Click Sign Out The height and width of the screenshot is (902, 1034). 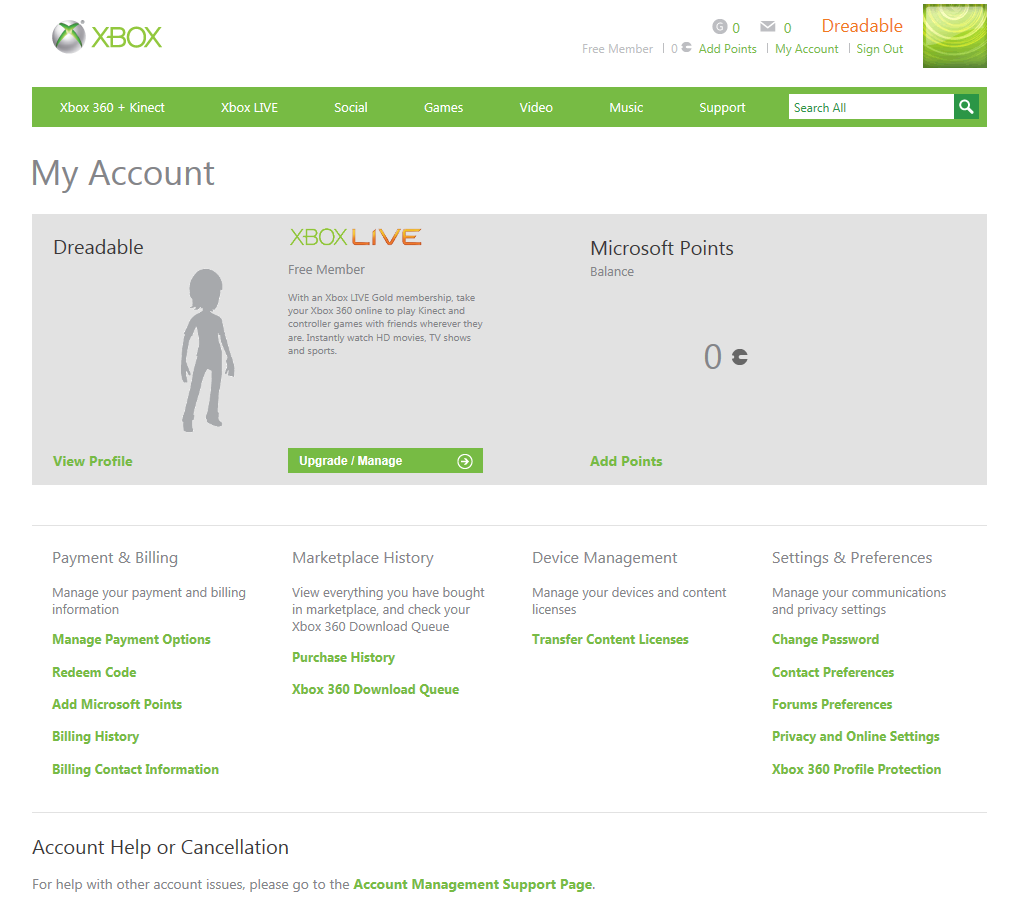880,49
